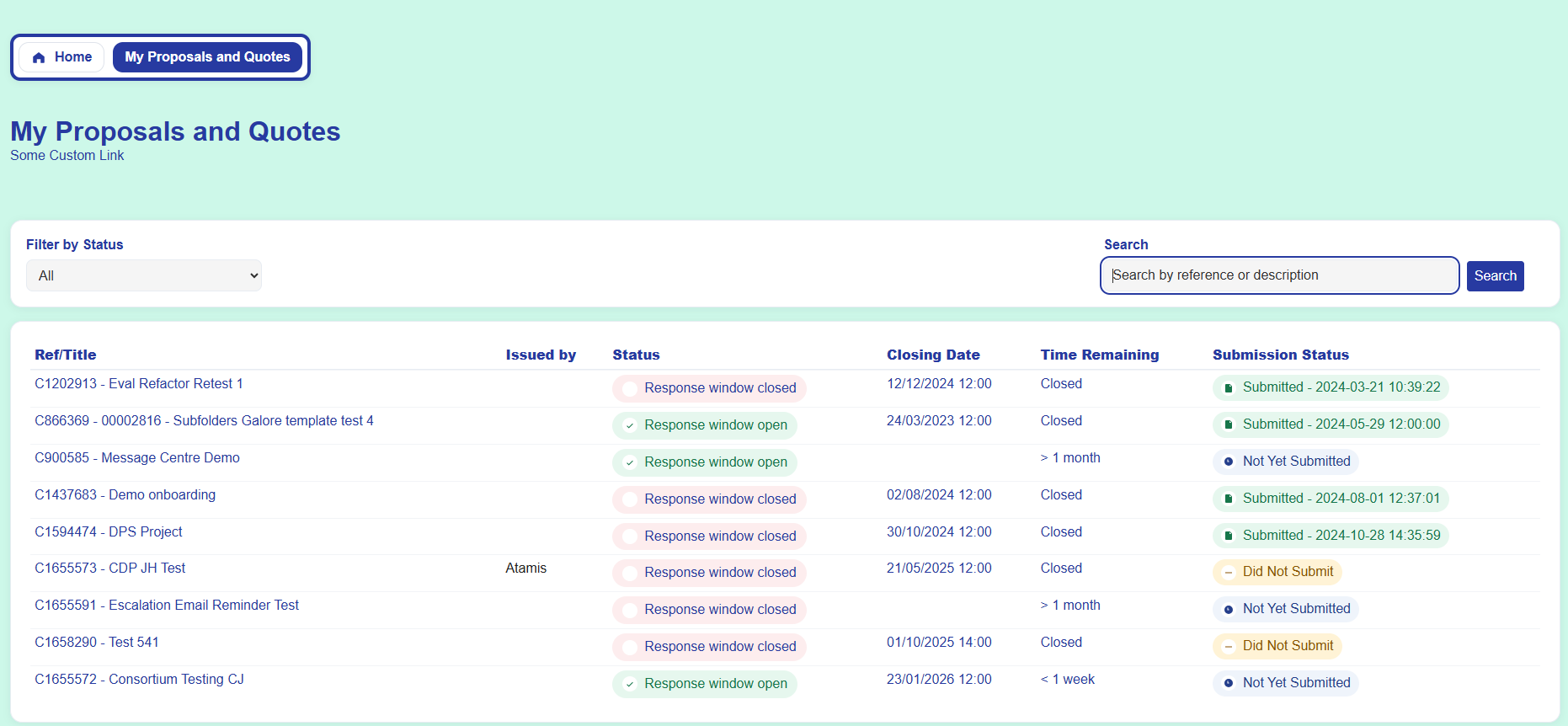Switch to My Proposals and Quotes tab
This screenshot has width=1568, height=726.
coord(207,57)
